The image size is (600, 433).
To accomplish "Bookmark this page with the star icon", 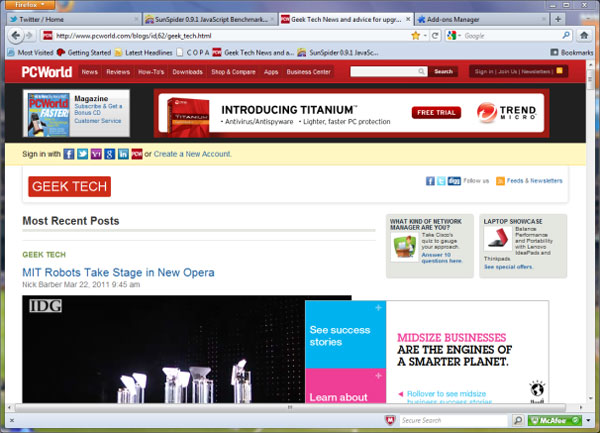I will [x=416, y=36].
